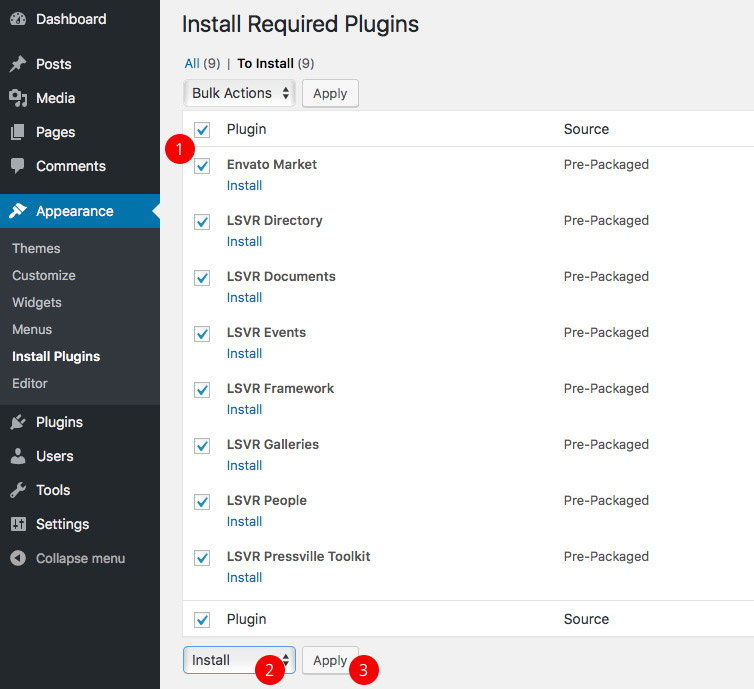Click the Comments speech bubble icon

[x=18, y=166]
